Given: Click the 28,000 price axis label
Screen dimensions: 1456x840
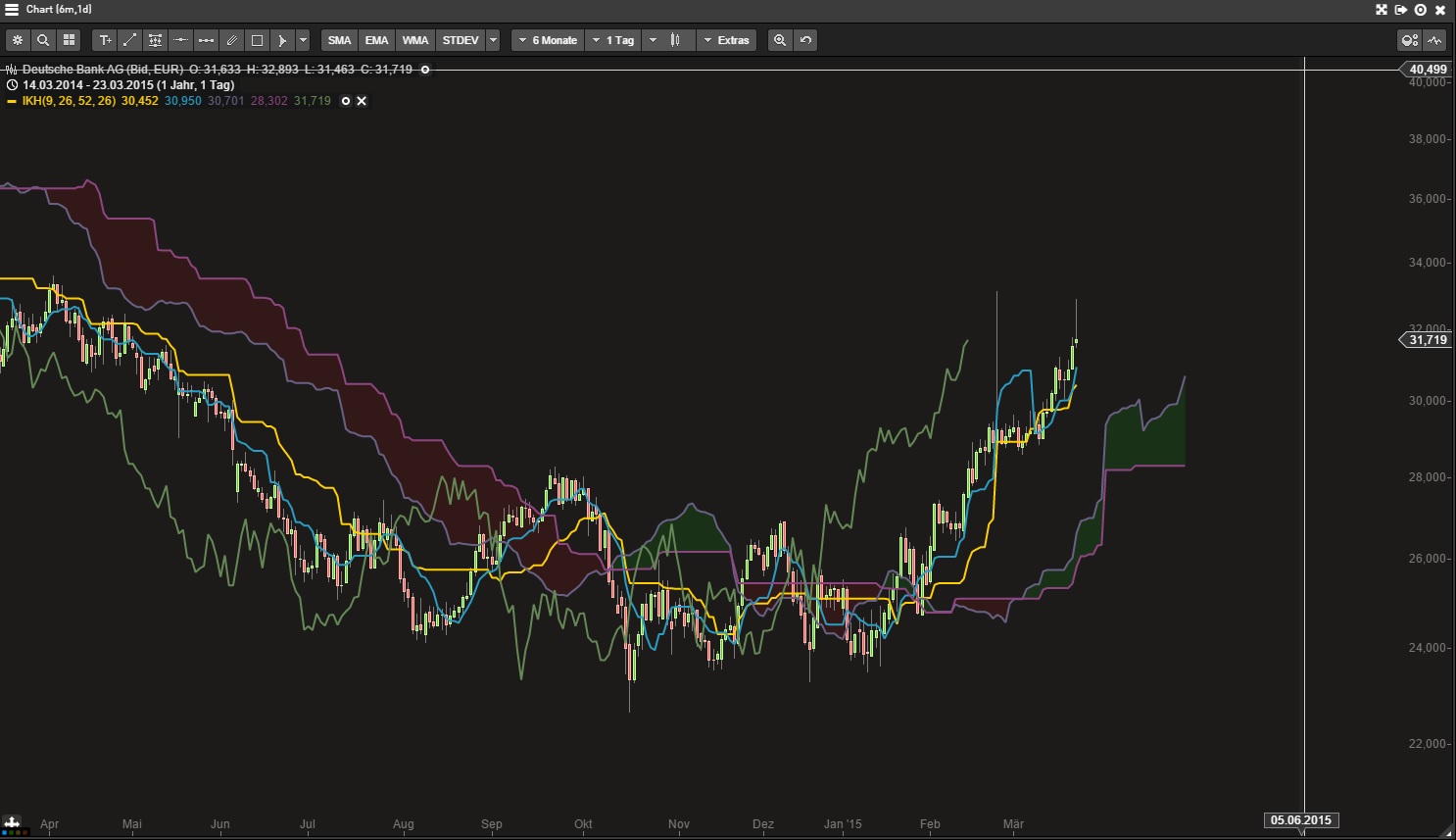Looking at the screenshot, I should coord(1429,477).
